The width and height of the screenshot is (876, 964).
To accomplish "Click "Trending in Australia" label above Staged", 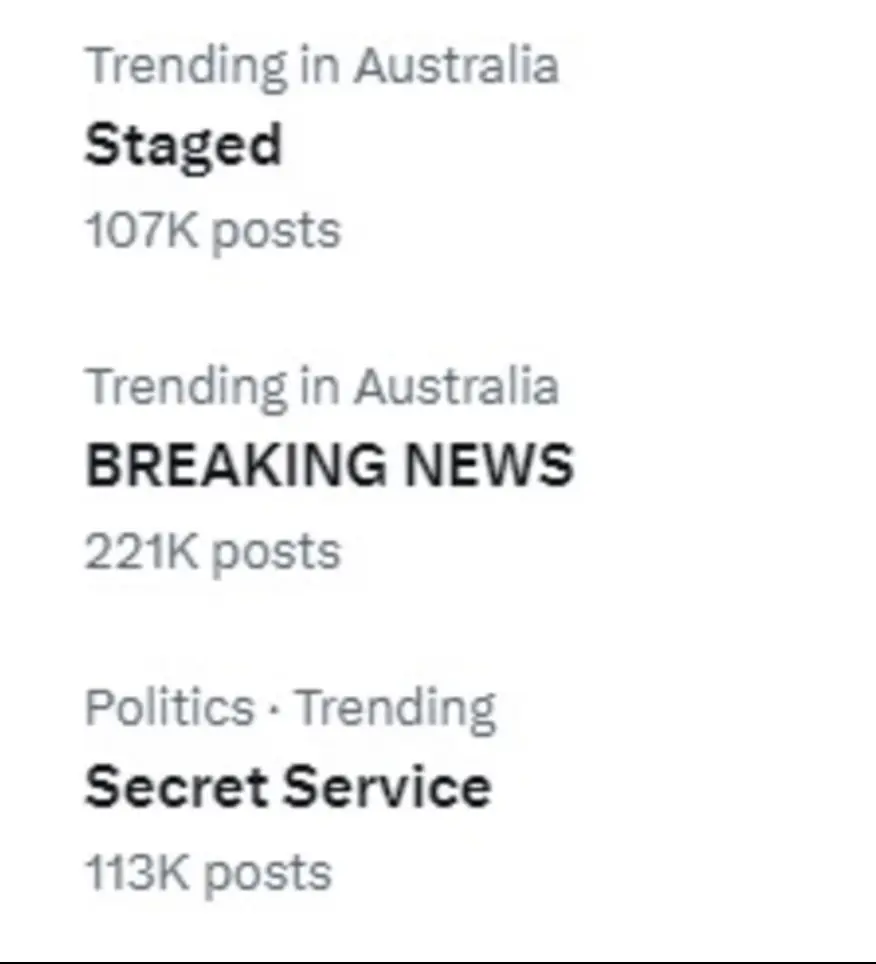I will click(321, 66).
